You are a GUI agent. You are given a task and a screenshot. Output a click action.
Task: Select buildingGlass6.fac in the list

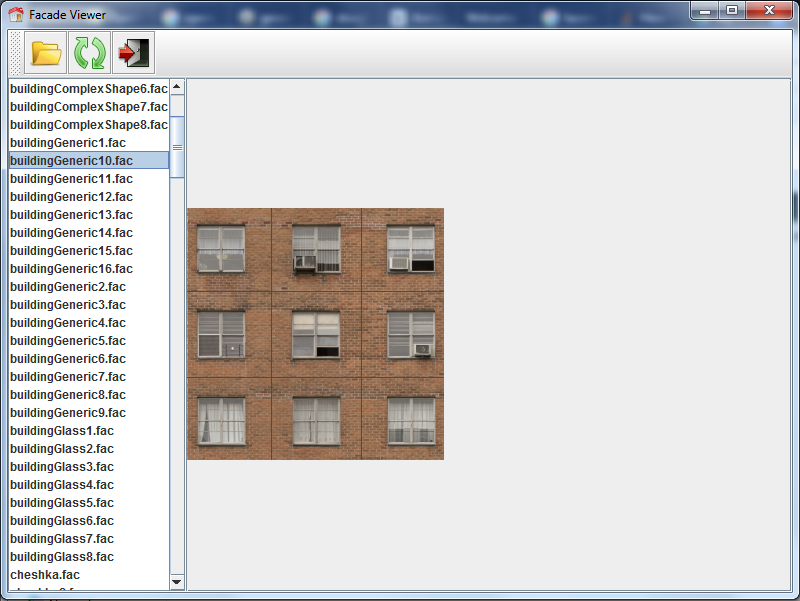tap(89, 521)
